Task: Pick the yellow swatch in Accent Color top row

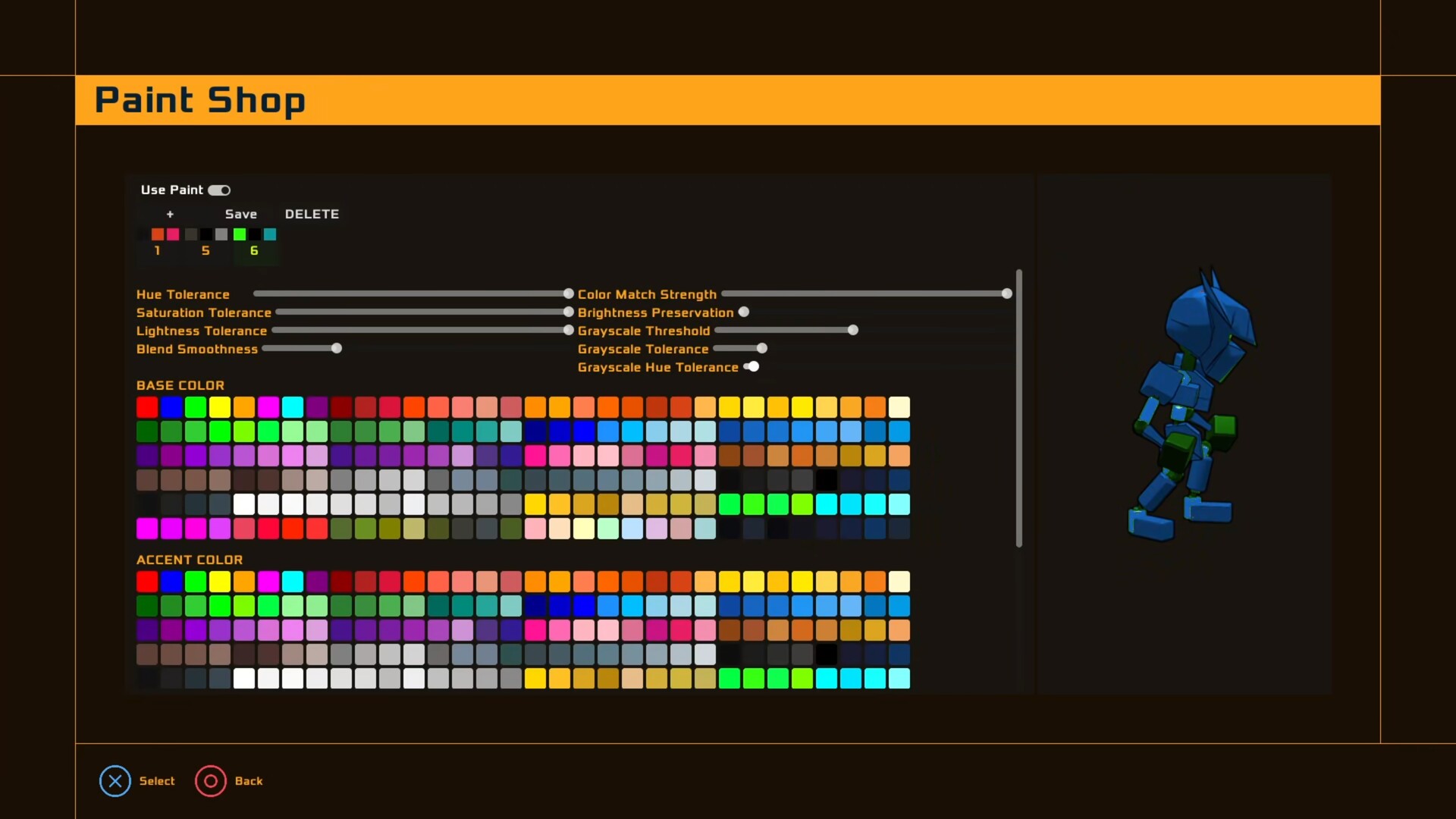Action: tap(220, 582)
